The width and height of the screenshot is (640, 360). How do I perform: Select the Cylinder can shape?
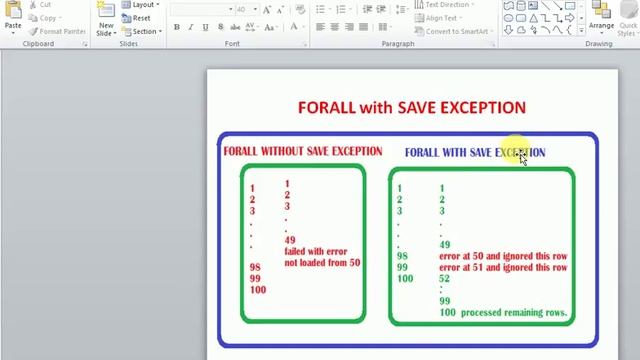point(521,6)
